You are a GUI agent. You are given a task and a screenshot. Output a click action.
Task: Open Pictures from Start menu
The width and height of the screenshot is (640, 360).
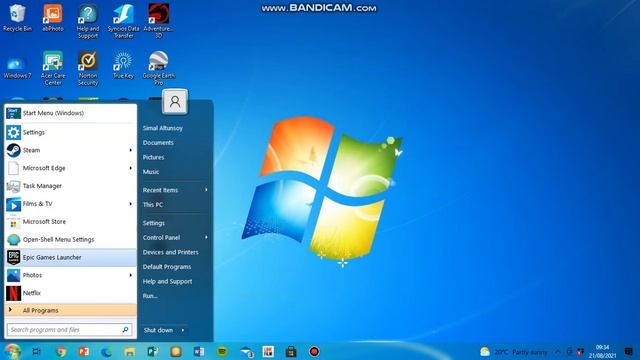point(153,158)
